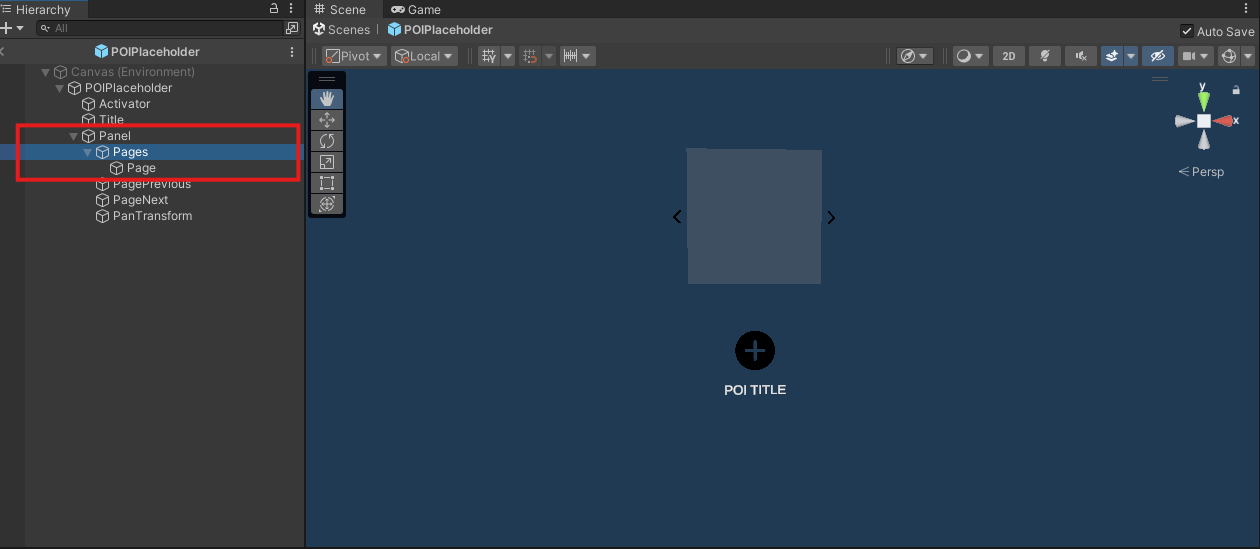1260x549 pixels.
Task: Click the next page arrow in scene
Action: (x=831, y=217)
